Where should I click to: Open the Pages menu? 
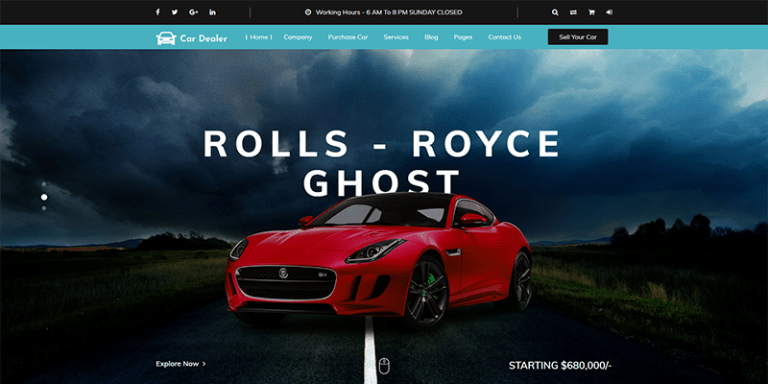coord(463,37)
